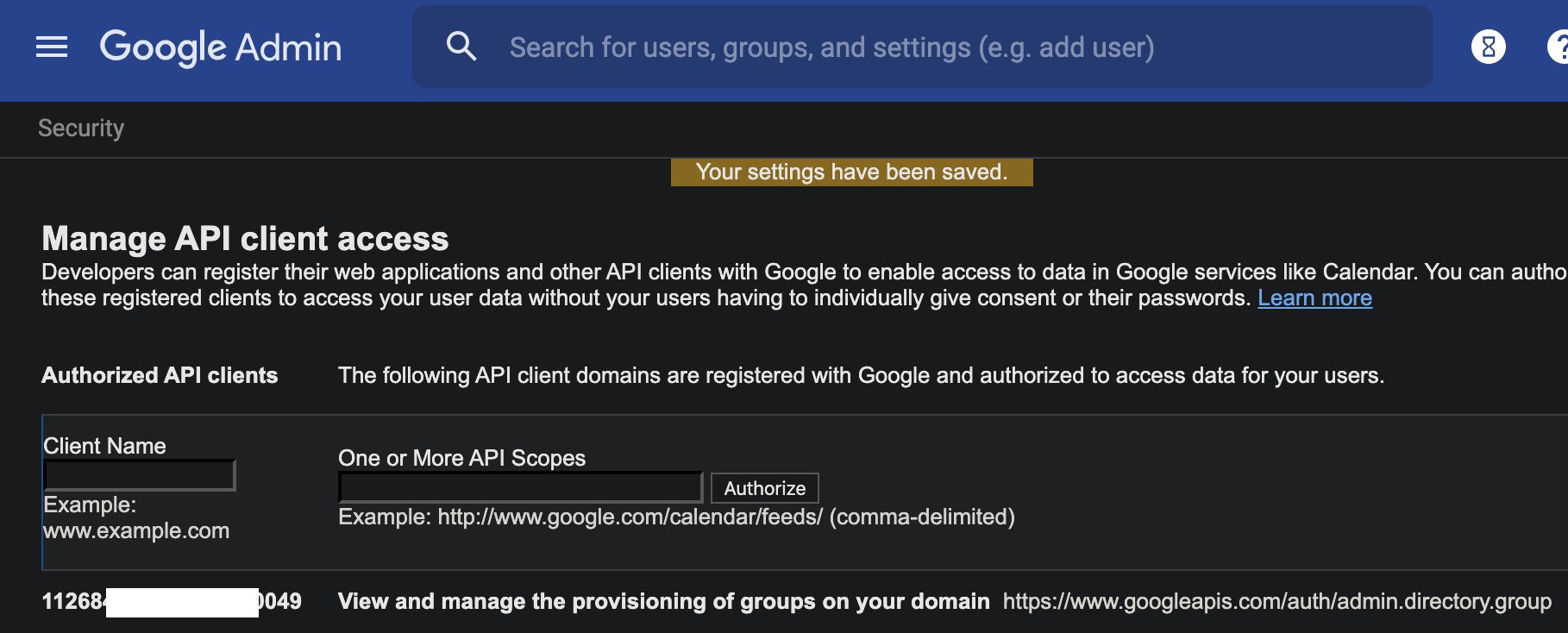
Task: Click the Authorized API clients label
Action: pyautogui.click(x=160, y=376)
